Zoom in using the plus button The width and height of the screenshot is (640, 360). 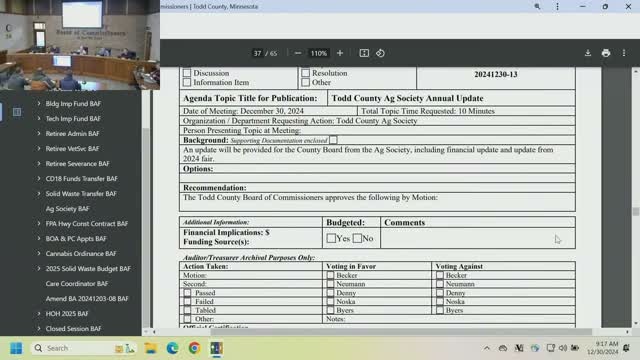click(340, 53)
